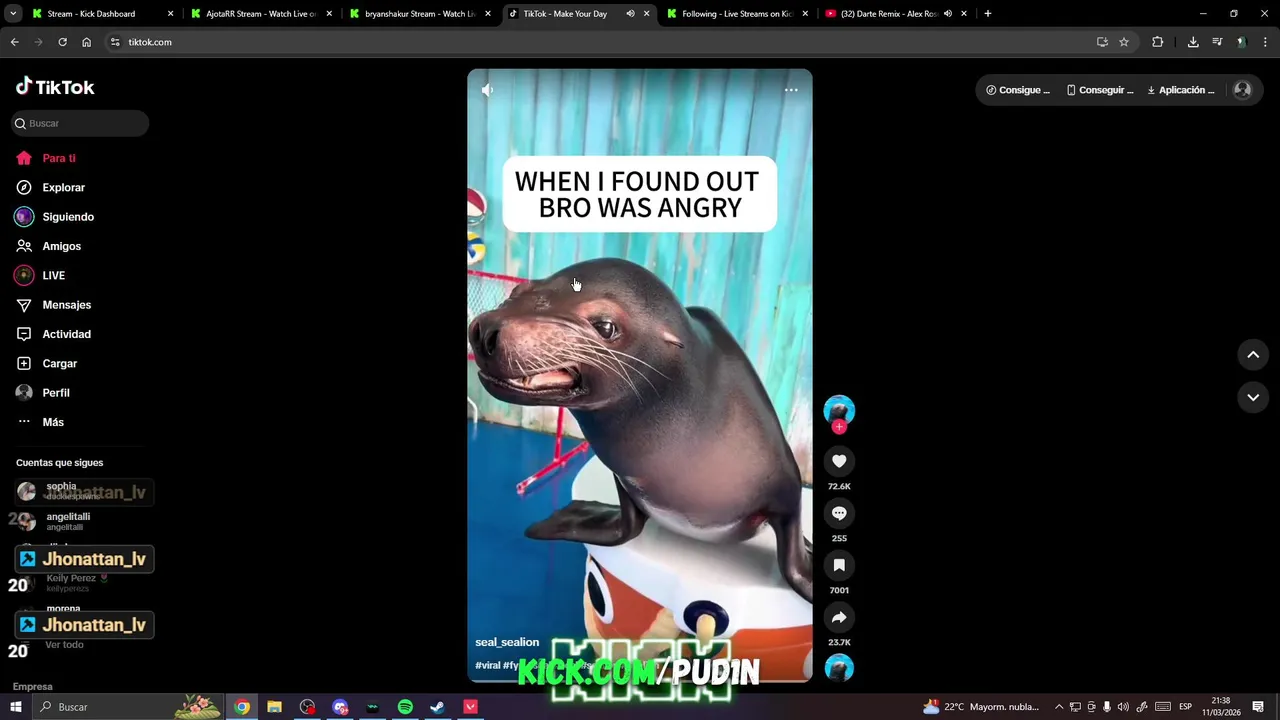Go to the next video with down chevron
Image resolution: width=1280 pixels, height=720 pixels.
tap(1253, 397)
